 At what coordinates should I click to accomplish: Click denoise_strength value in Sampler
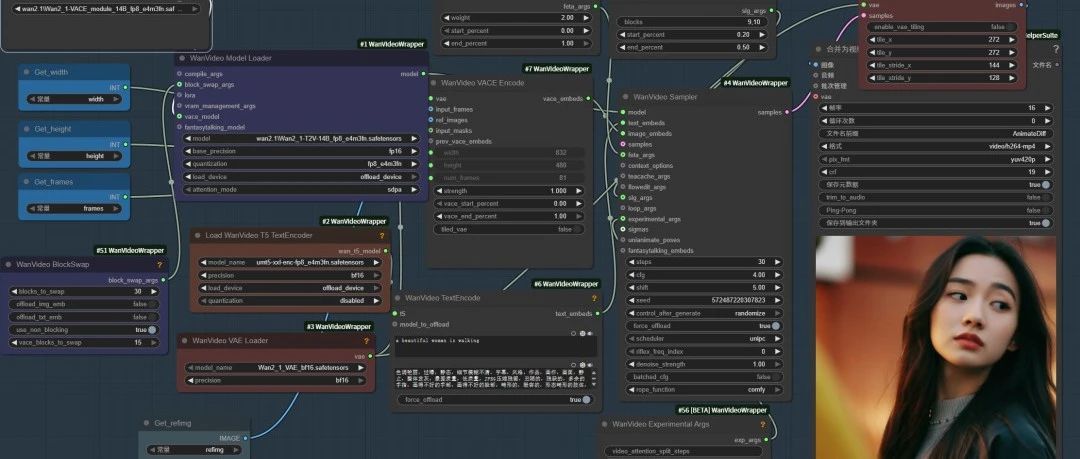[x=705, y=364]
